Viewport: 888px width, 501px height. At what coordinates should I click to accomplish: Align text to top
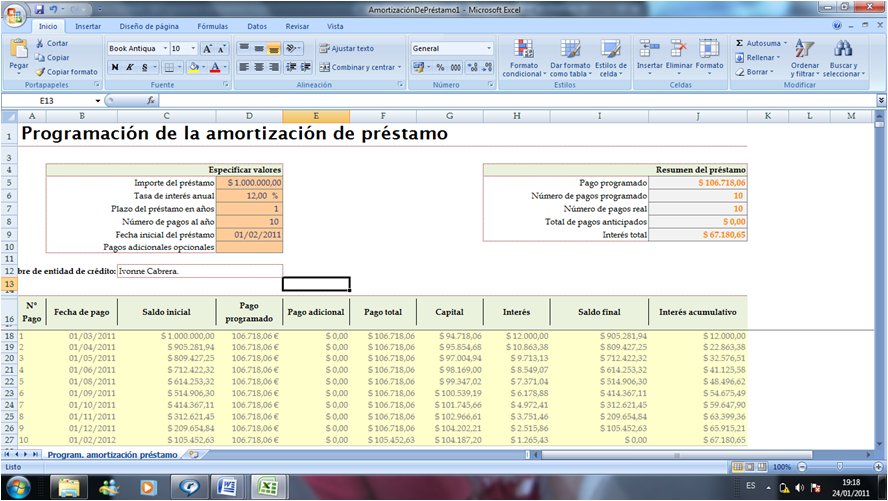tap(244, 49)
